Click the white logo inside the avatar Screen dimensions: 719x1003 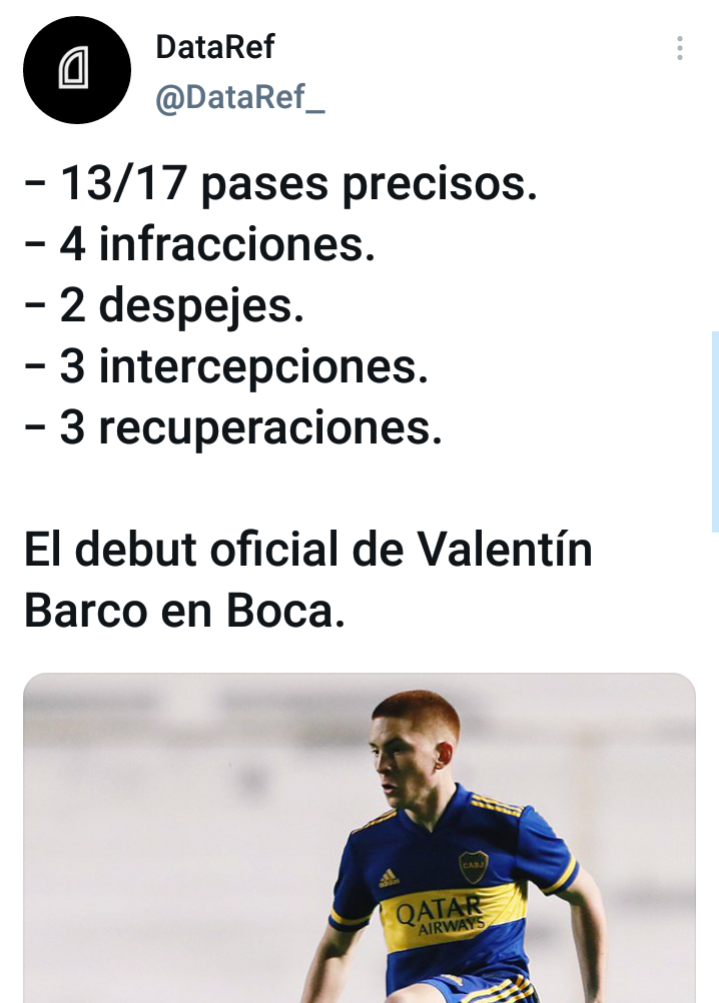[74, 68]
